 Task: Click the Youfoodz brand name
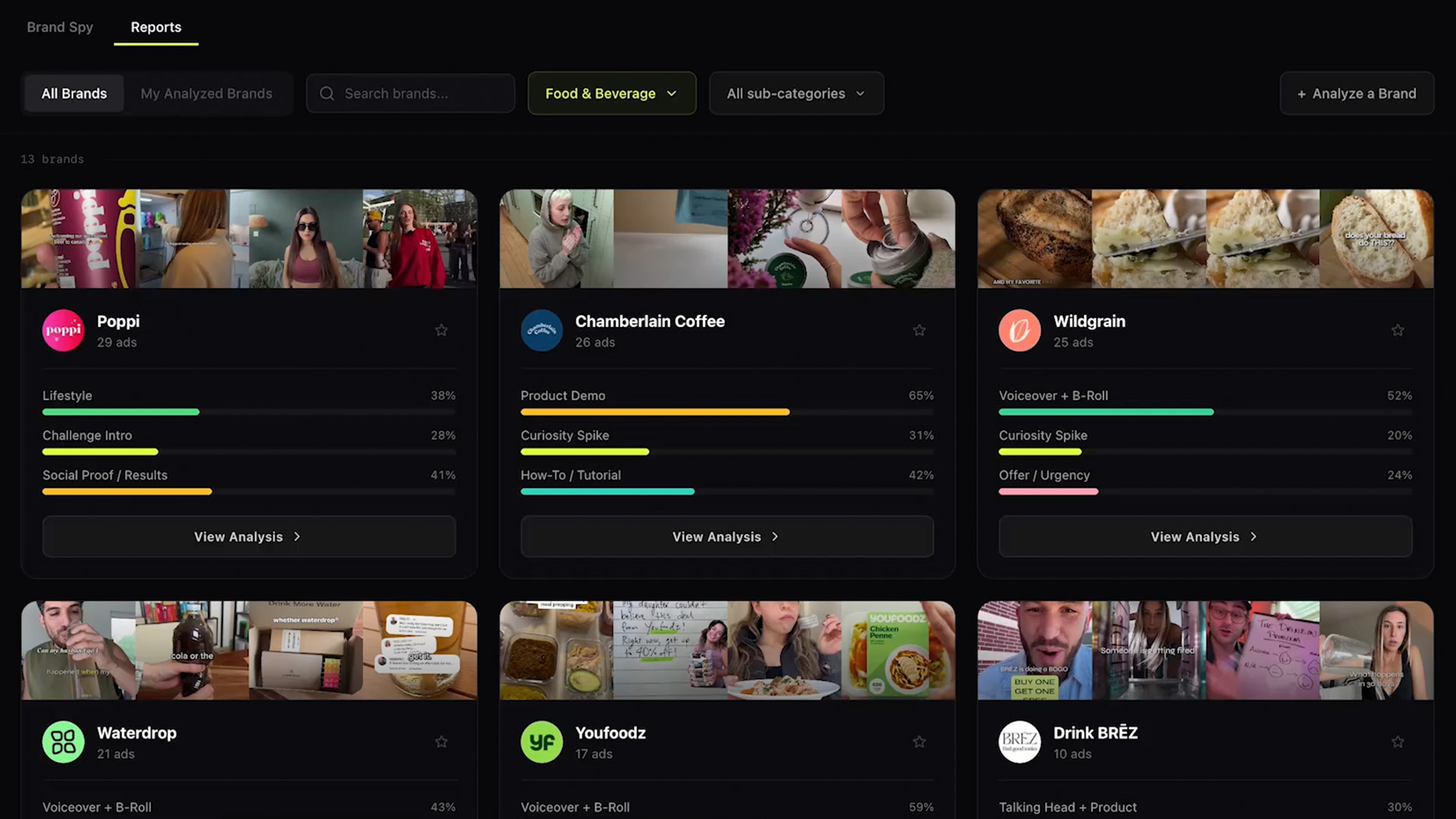pyautogui.click(x=610, y=733)
